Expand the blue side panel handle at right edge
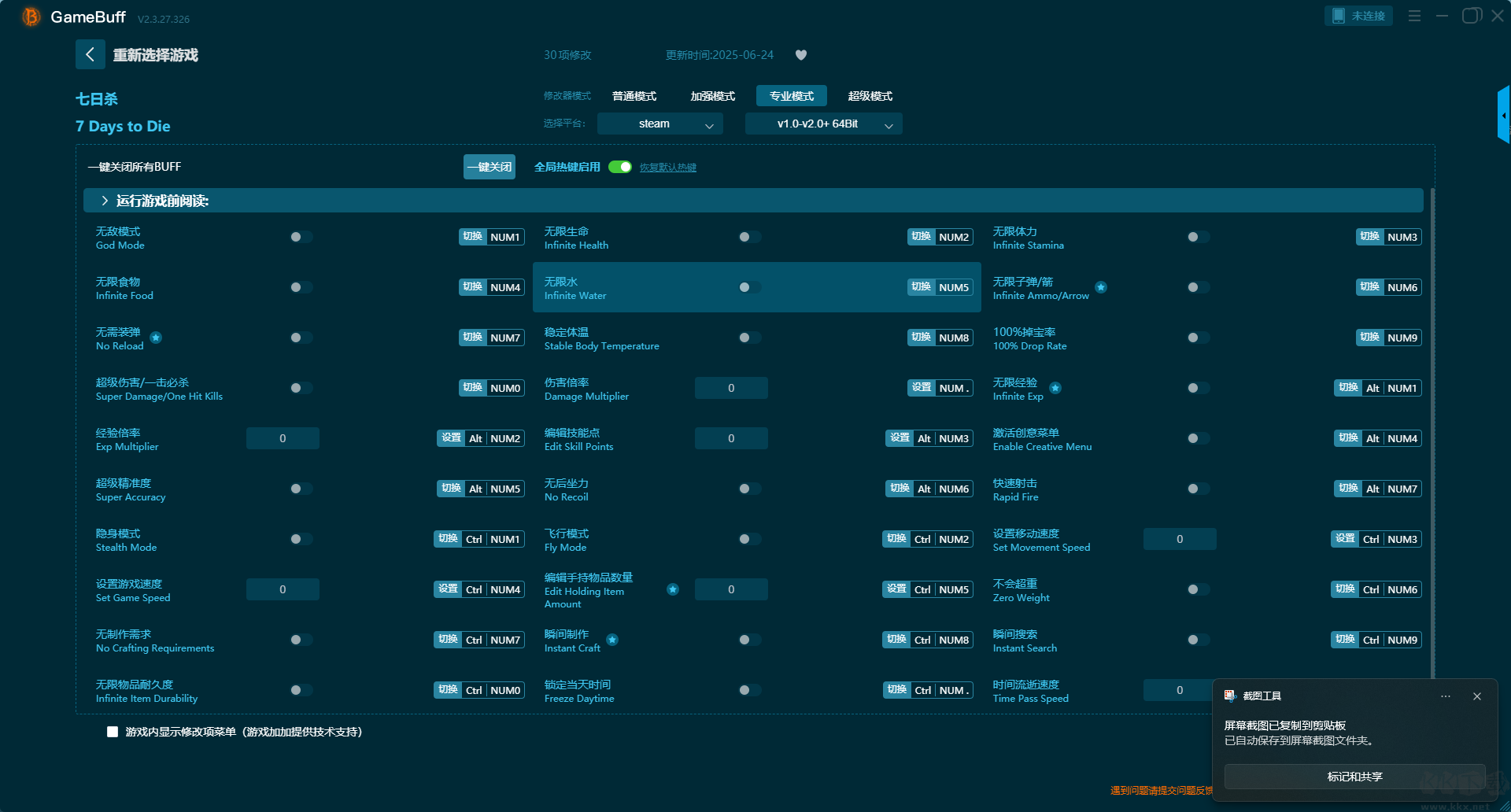The width and height of the screenshot is (1511, 812). tap(1503, 115)
